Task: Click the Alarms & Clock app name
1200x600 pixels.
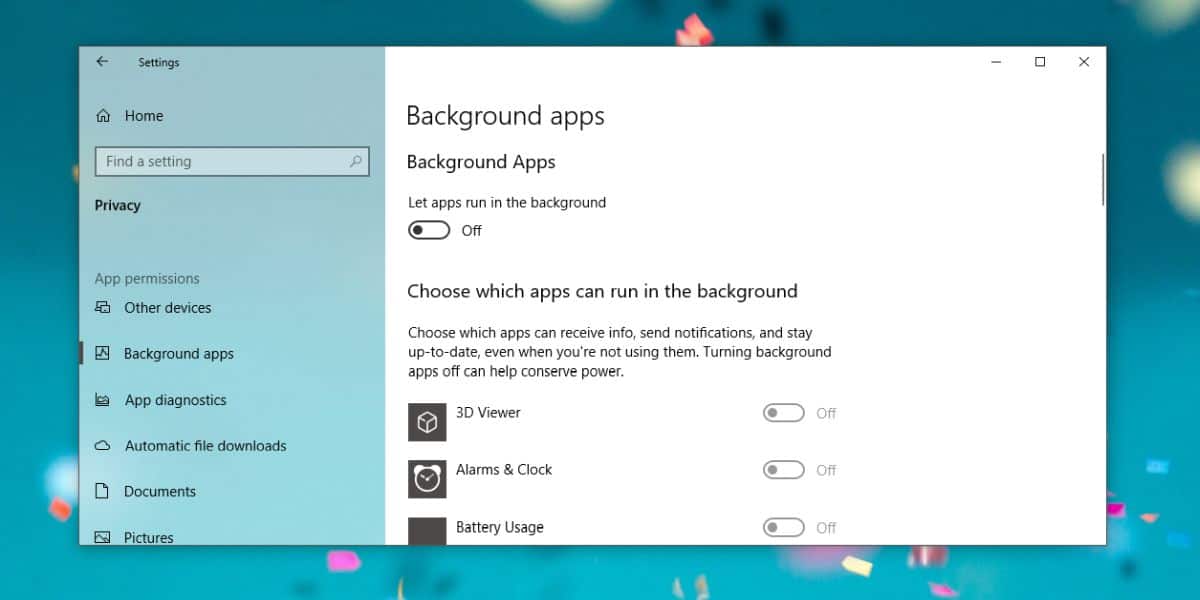Action: 504,469
